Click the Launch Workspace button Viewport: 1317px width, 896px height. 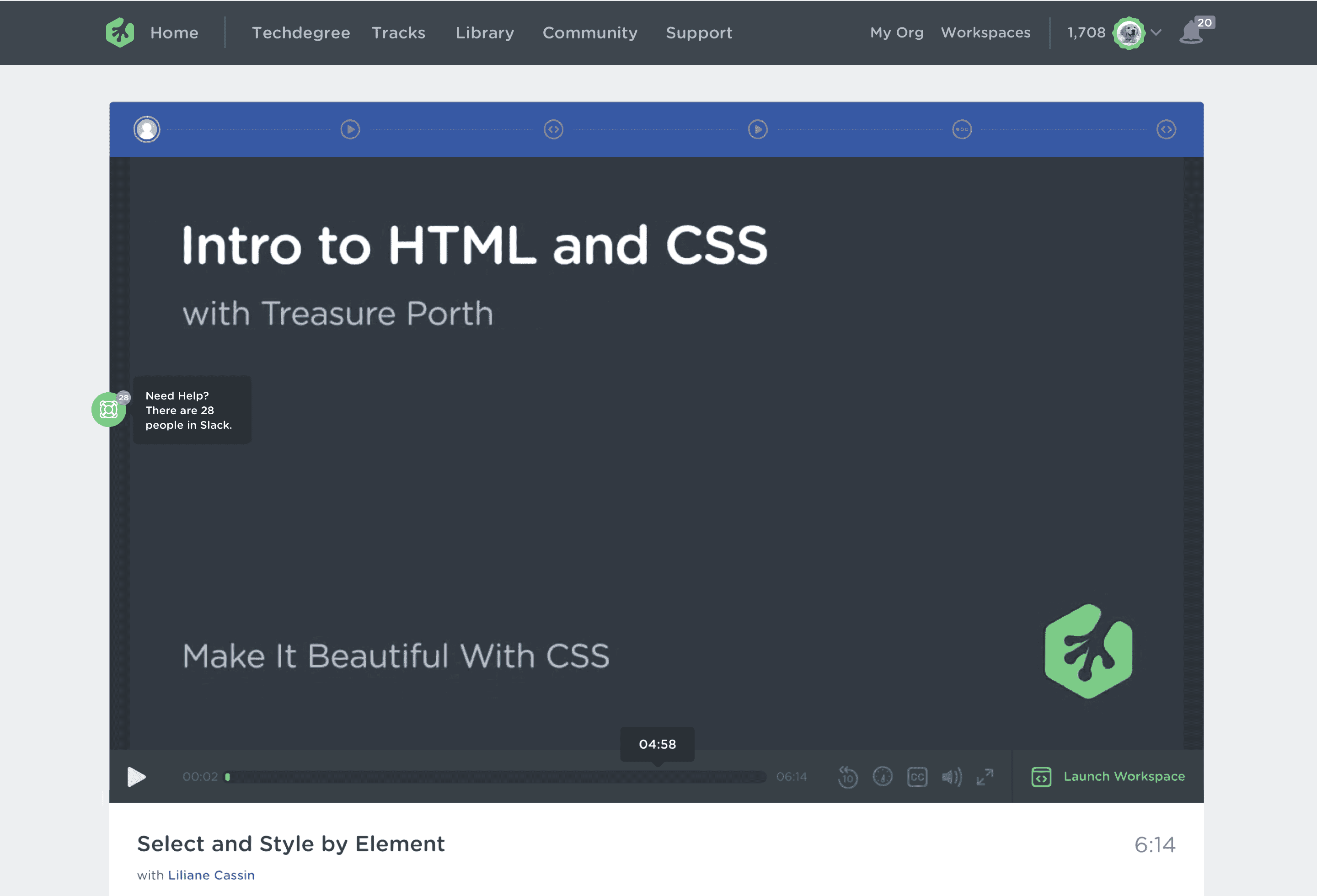pos(1108,777)
